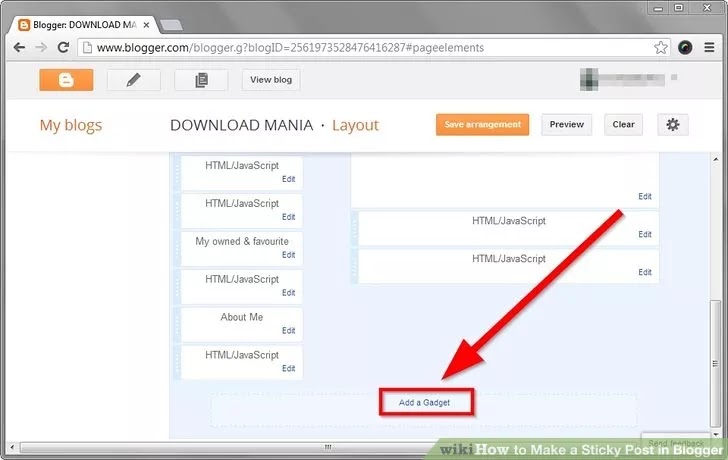Viewport: 728px width, 460px height.
Task: Select the About Me gadget title
Action: click(x=241, y=317)
